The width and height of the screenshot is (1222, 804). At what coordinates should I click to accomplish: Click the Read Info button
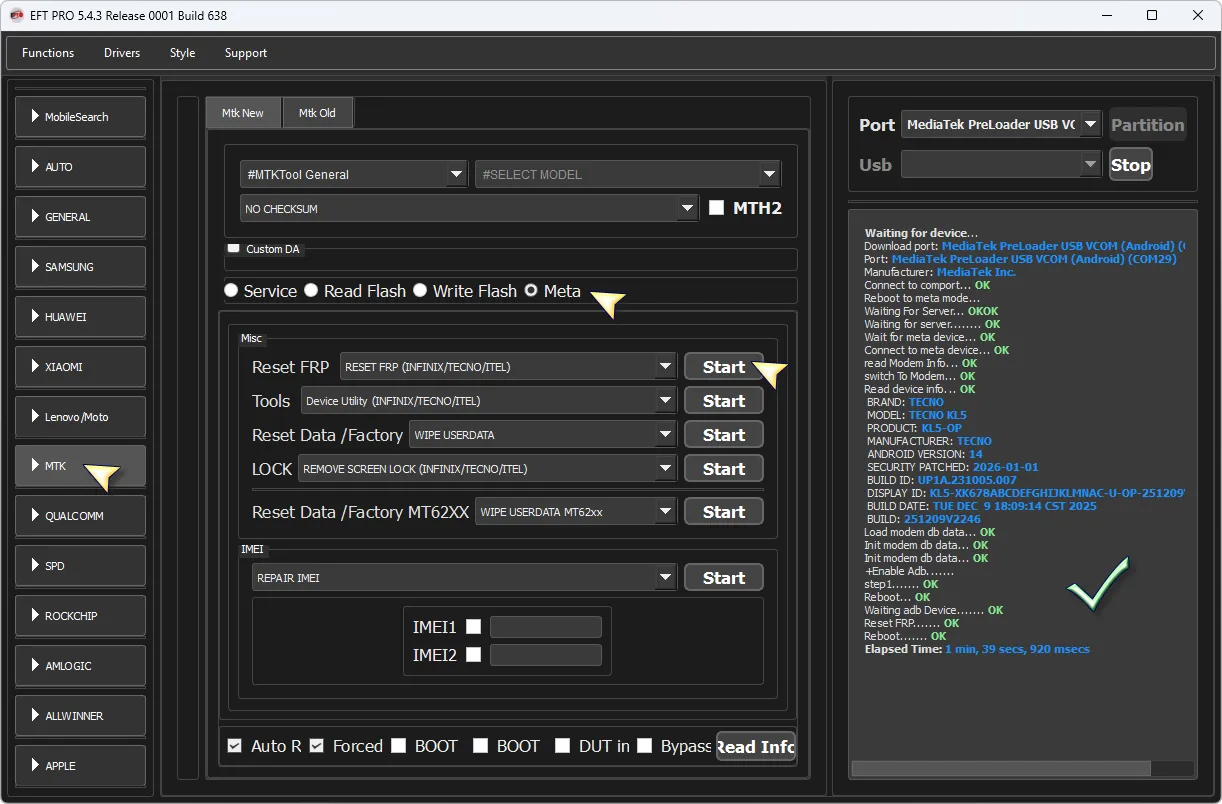(x=755, y=746)
